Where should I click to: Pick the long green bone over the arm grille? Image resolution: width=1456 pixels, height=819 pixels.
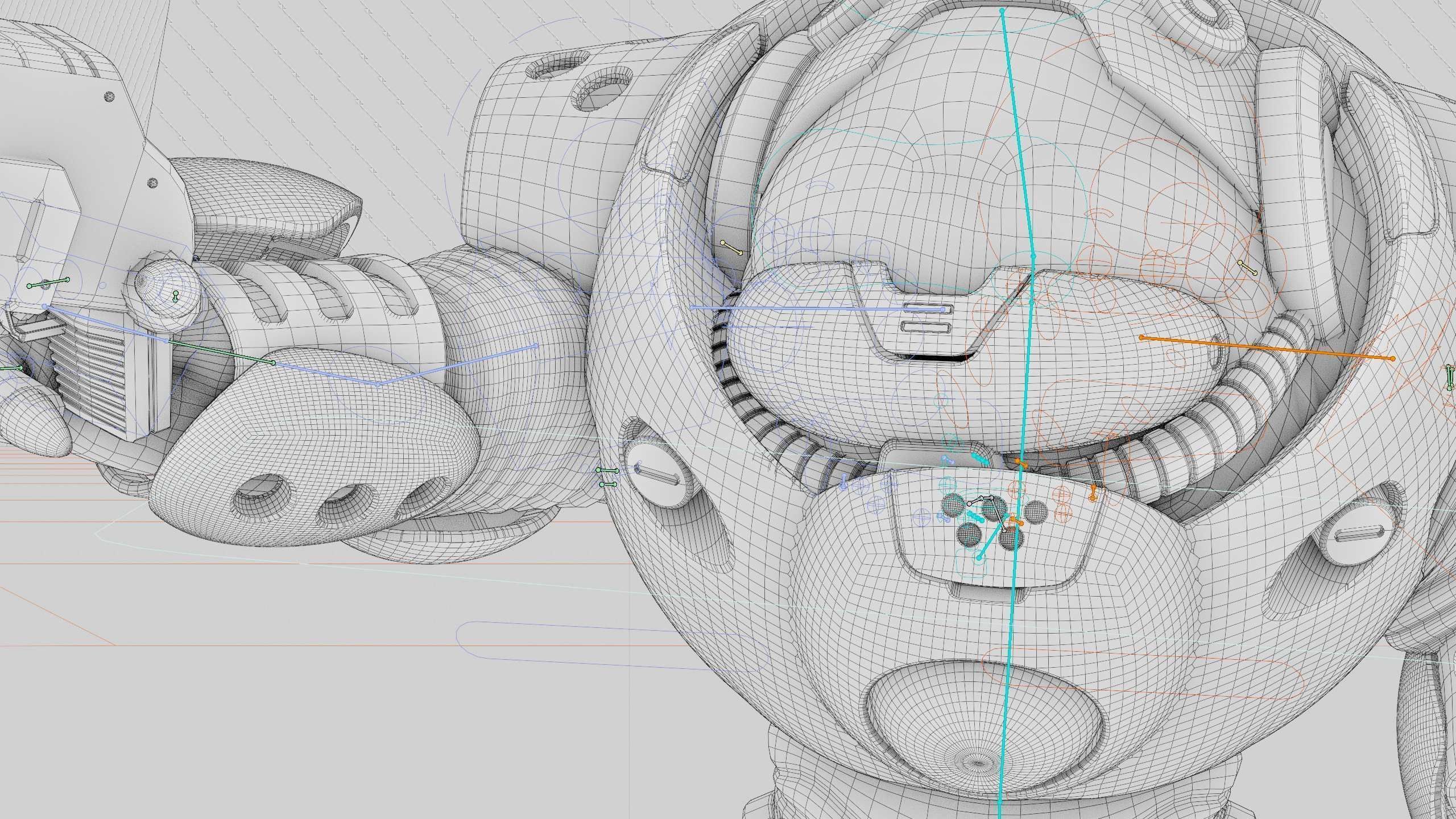pos(220,352)
